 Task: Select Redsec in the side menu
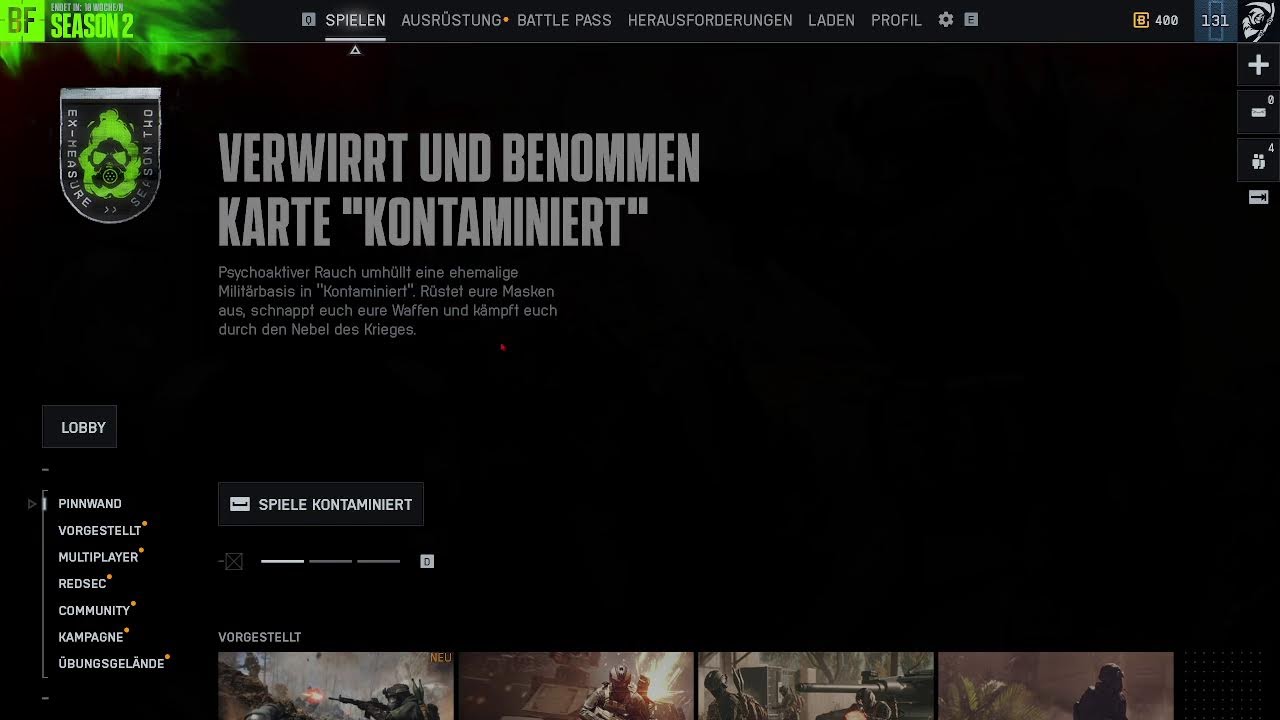[82, 584]
